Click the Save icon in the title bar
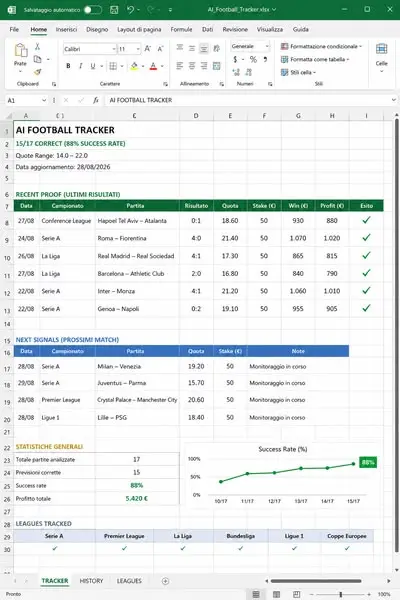400x600 pixels. (x=114, y=10)
